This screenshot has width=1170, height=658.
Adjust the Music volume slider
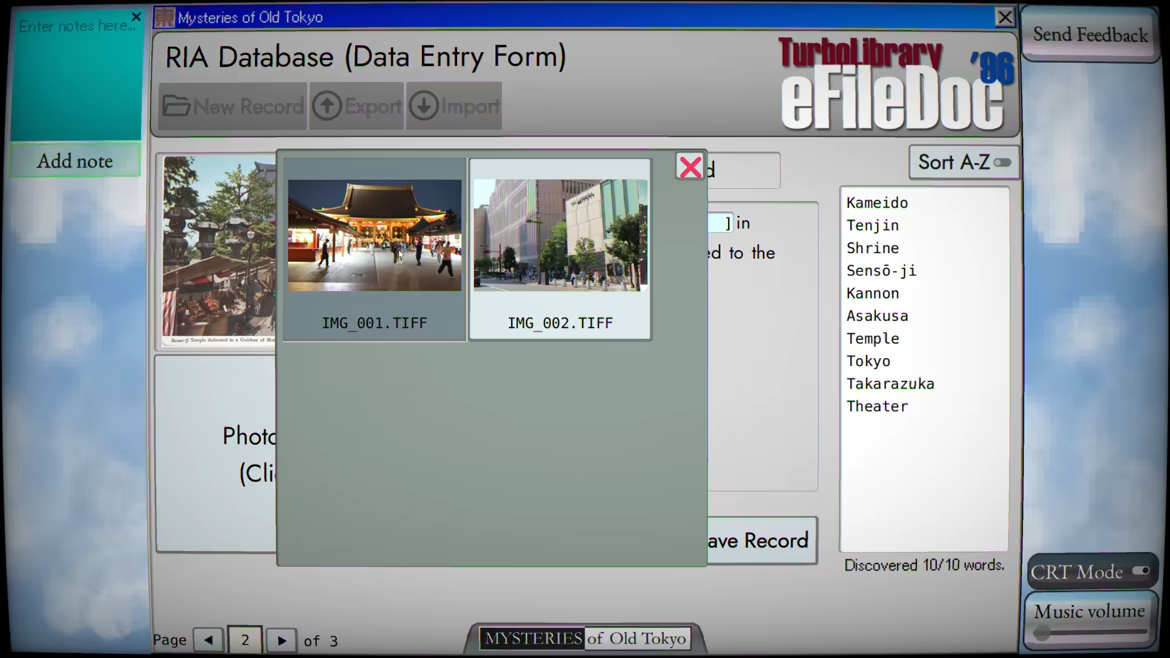[1089, 633]
